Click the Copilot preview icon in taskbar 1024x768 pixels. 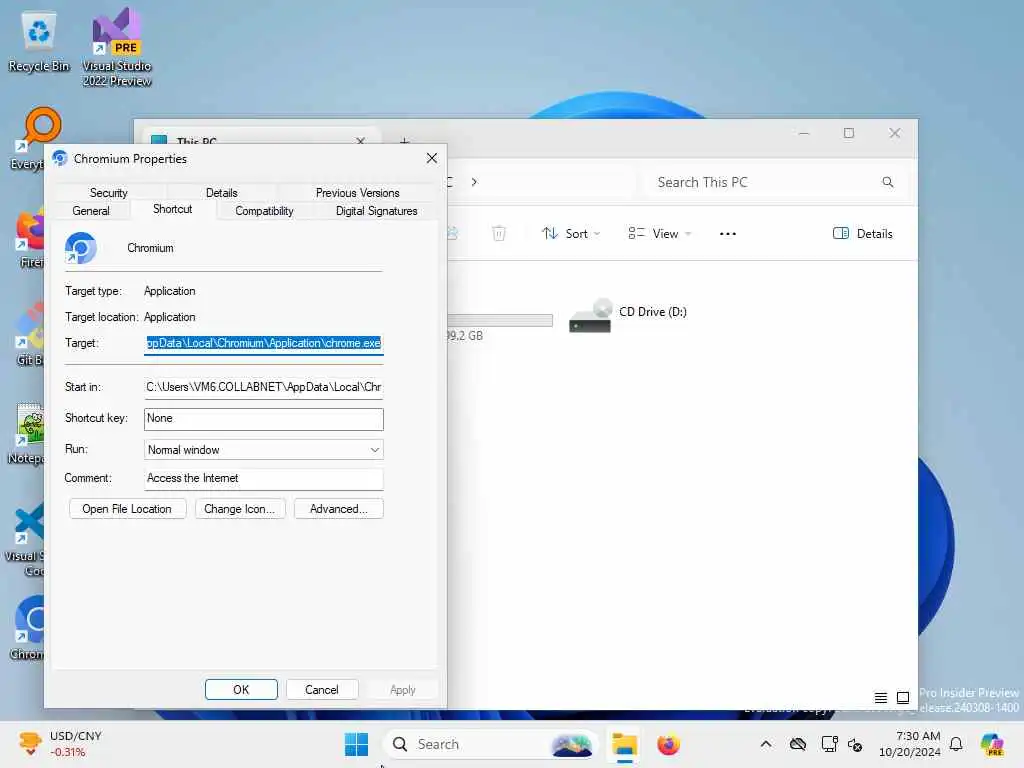click(992, 744)
